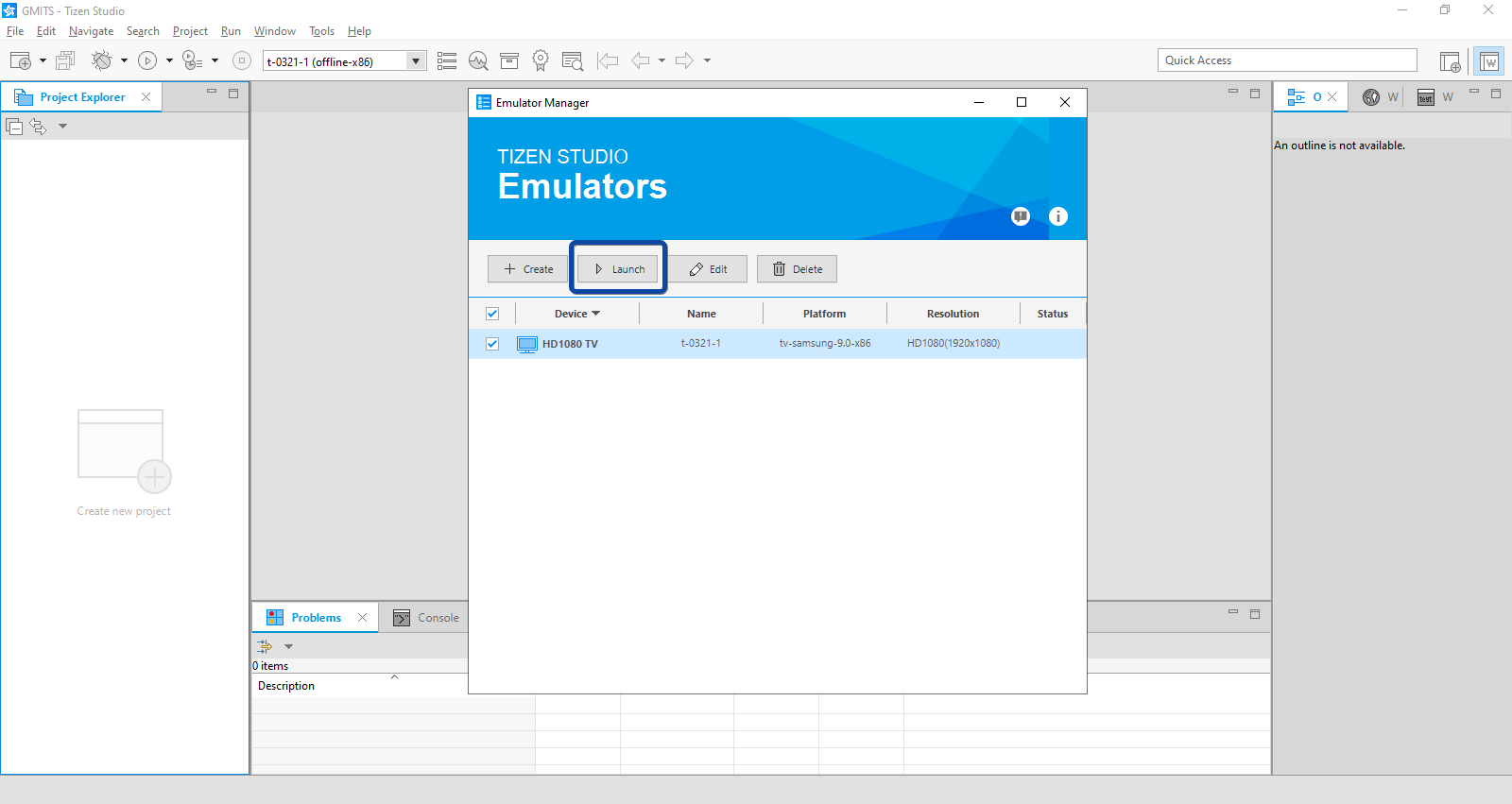Click the Dynamic Analyzer pulse icon
This screenshot has width=1512, height=804.
pos(478,60)
